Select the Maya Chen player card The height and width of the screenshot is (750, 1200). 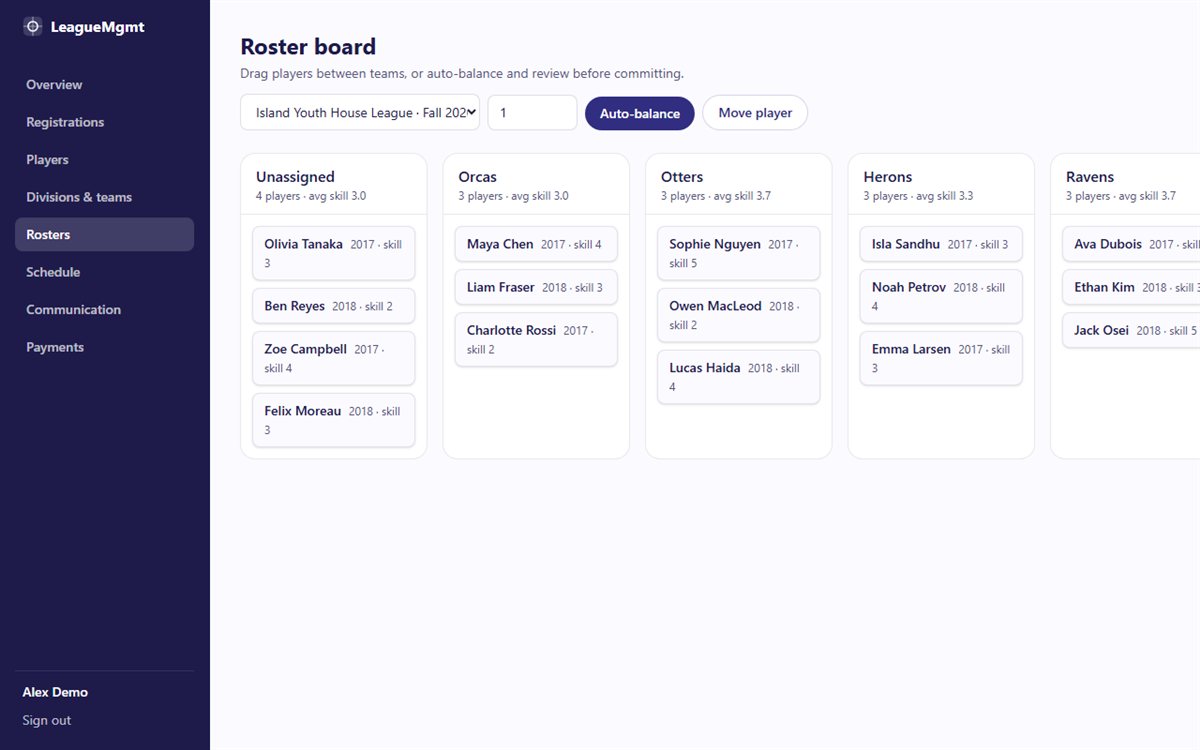click(x=536, y=244)
